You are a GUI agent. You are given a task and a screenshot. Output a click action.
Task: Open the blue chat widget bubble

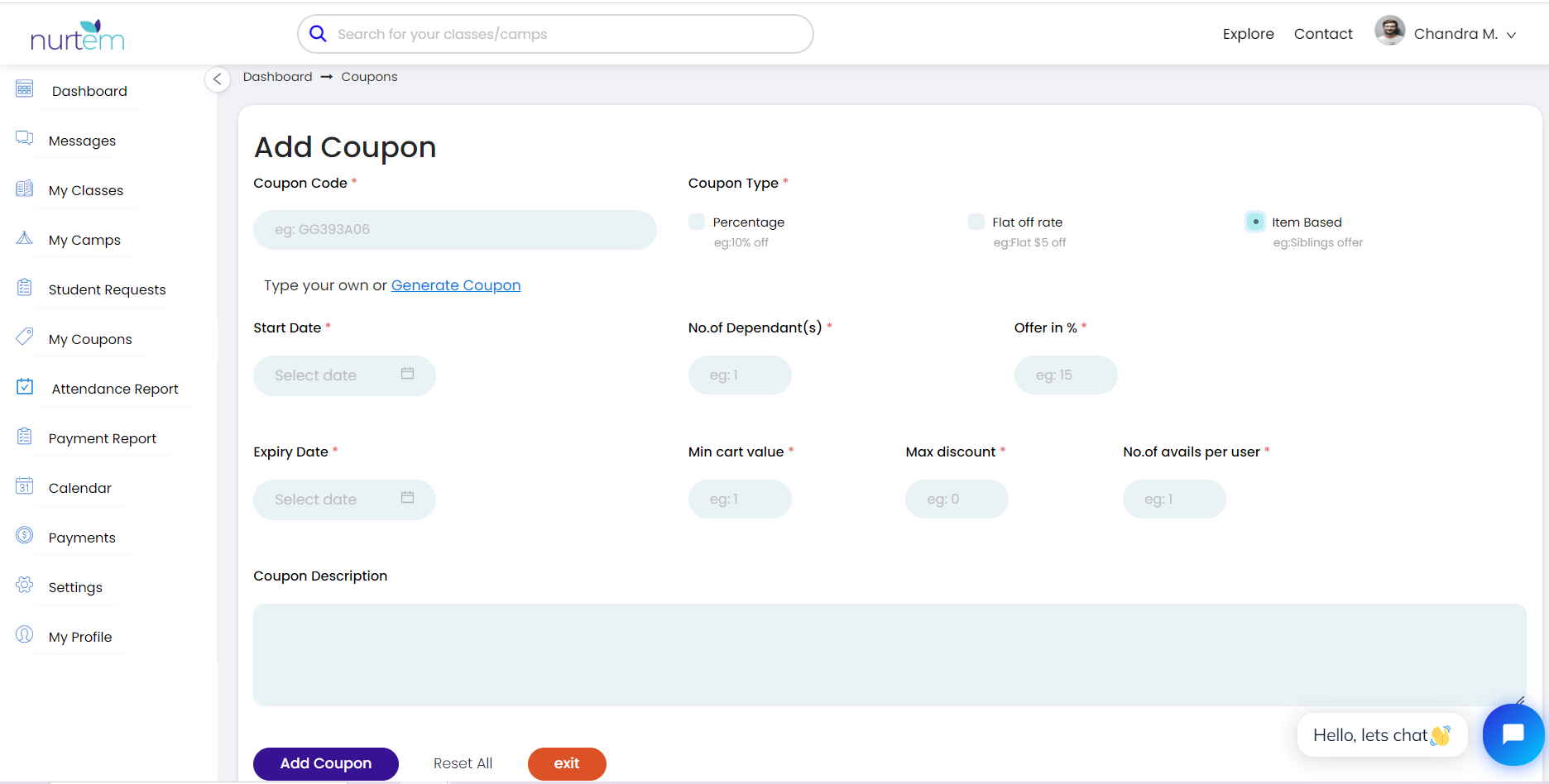click(x=1513, y=734)
